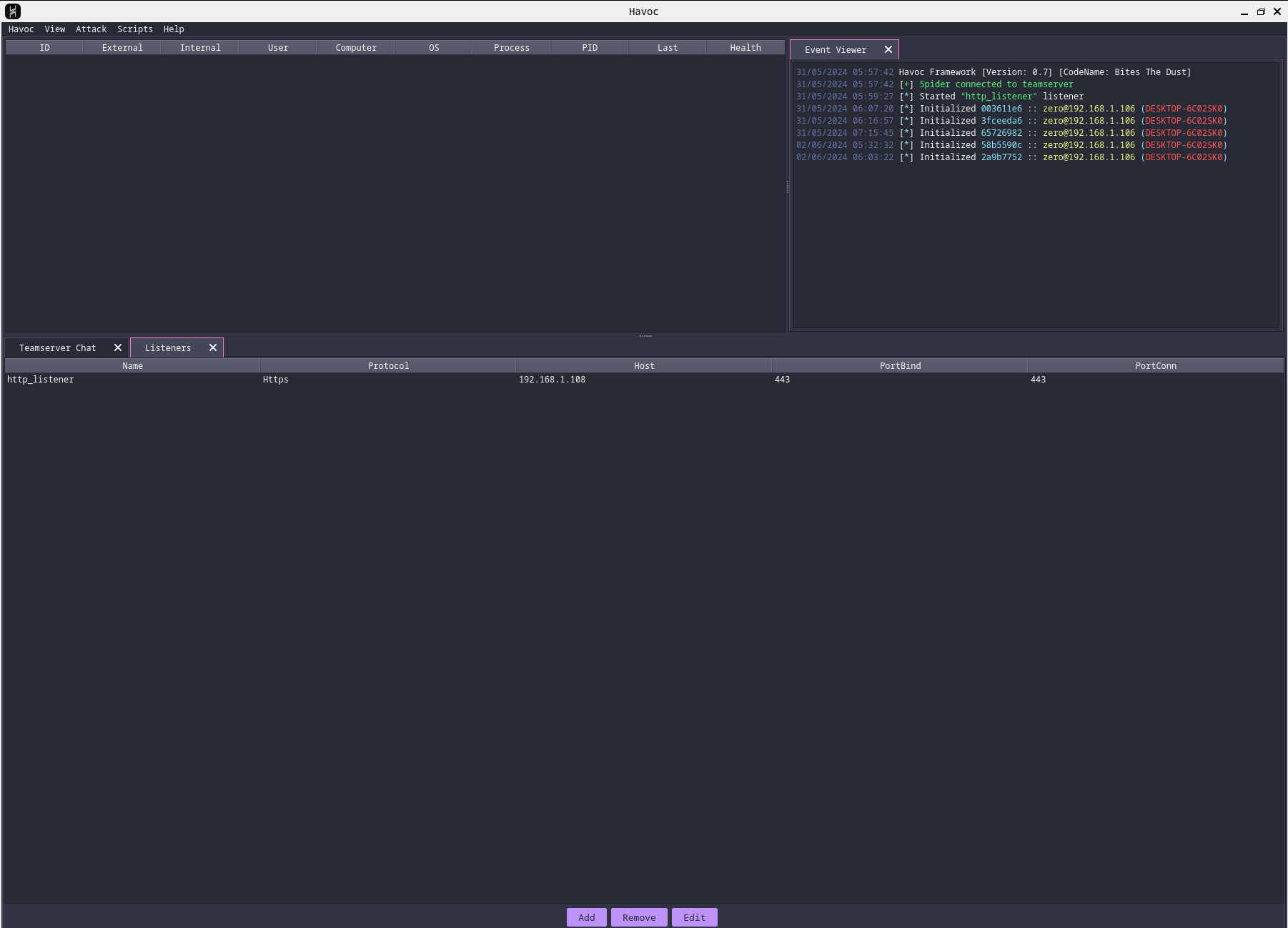
Task: Open the Havoc menu
Action: [x=21, y=29]
